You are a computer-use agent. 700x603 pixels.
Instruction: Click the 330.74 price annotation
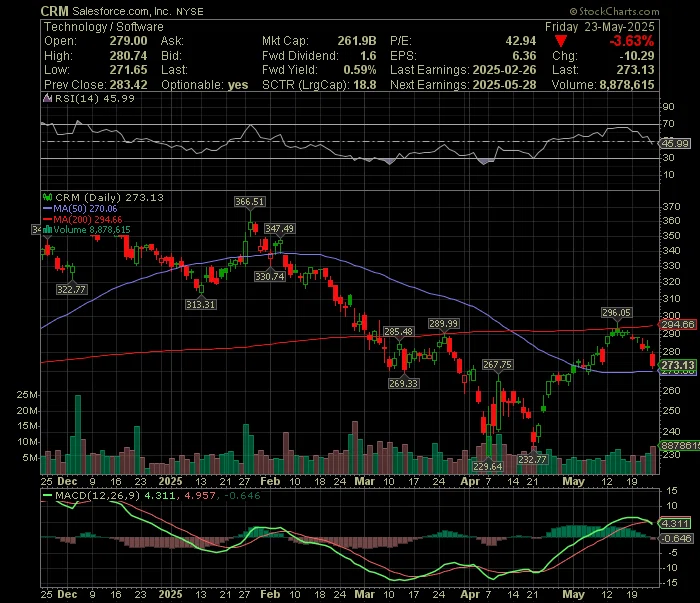point(270,276)
